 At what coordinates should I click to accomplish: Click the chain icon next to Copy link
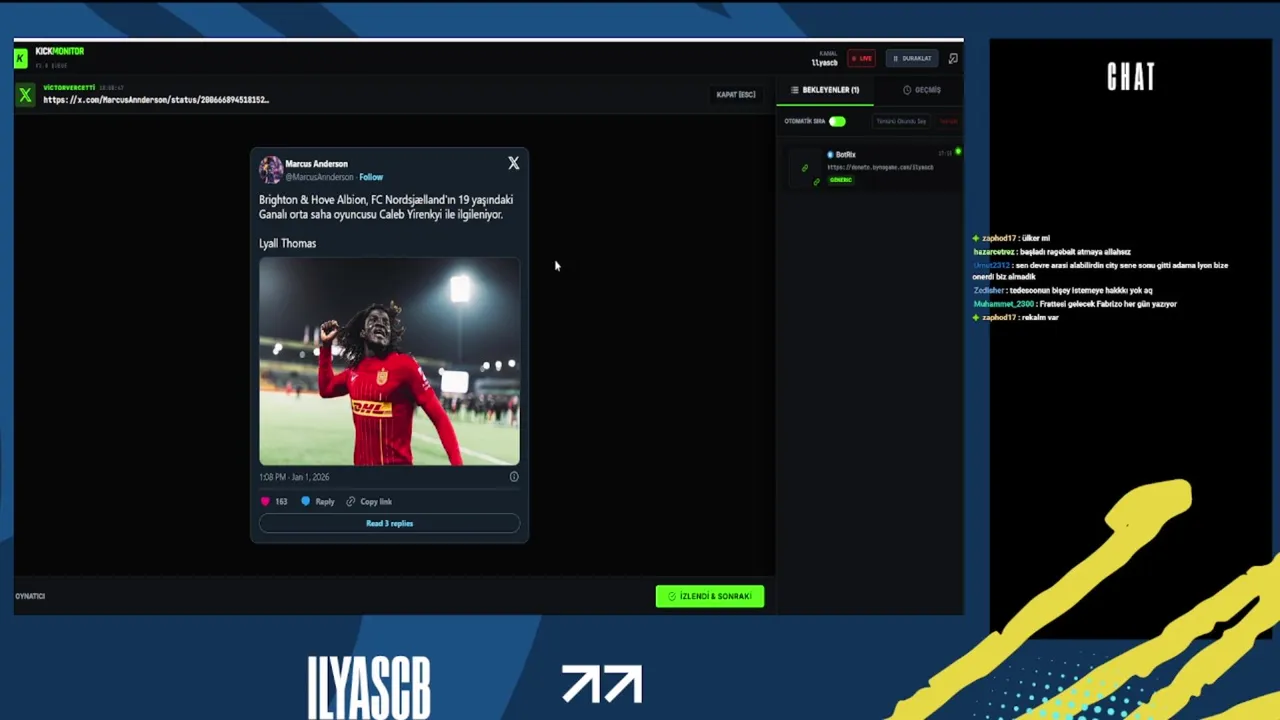click(351, 502)
